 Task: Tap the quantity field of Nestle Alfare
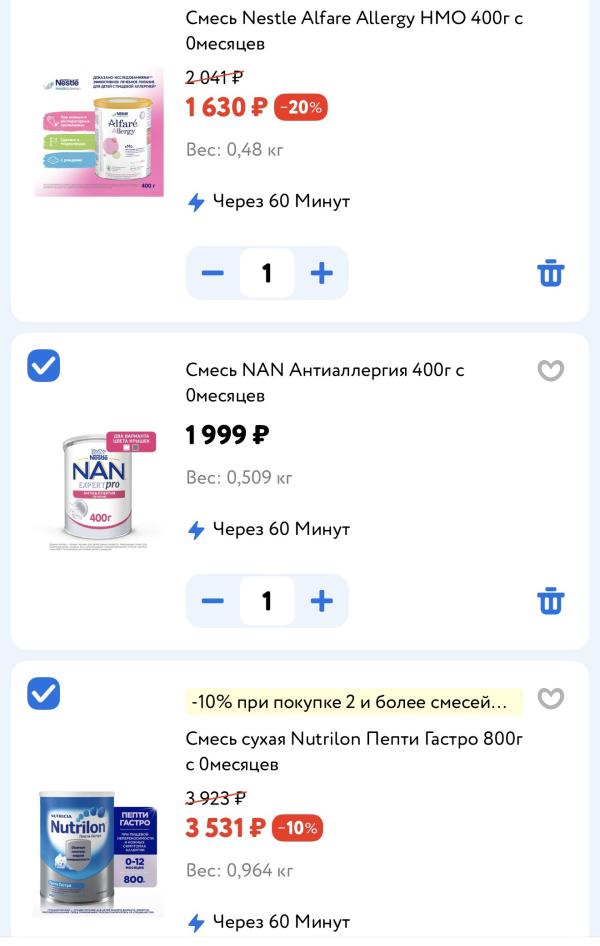tap(267, 273)
